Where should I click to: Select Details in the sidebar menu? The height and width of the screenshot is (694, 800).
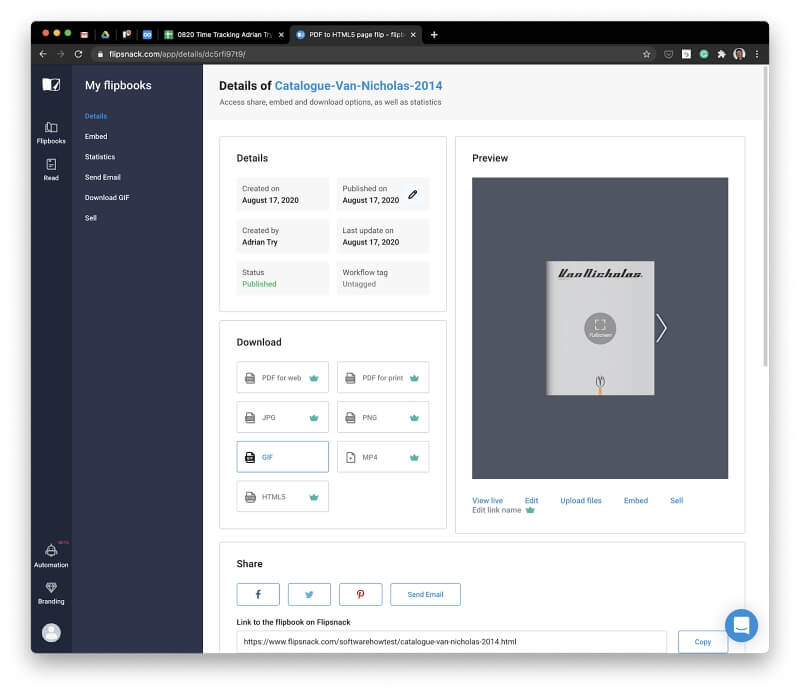[96, 116]
